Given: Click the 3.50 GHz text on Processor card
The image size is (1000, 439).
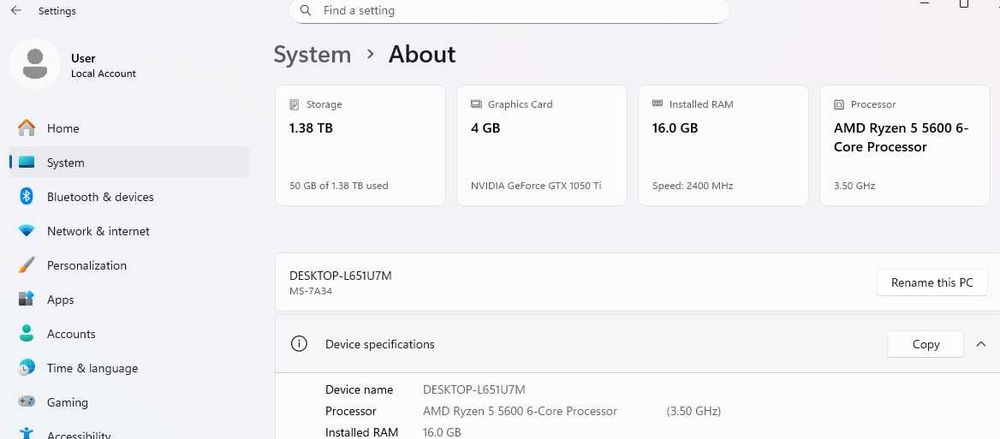Looking at the screenshot, I should [x=855, y=186].
